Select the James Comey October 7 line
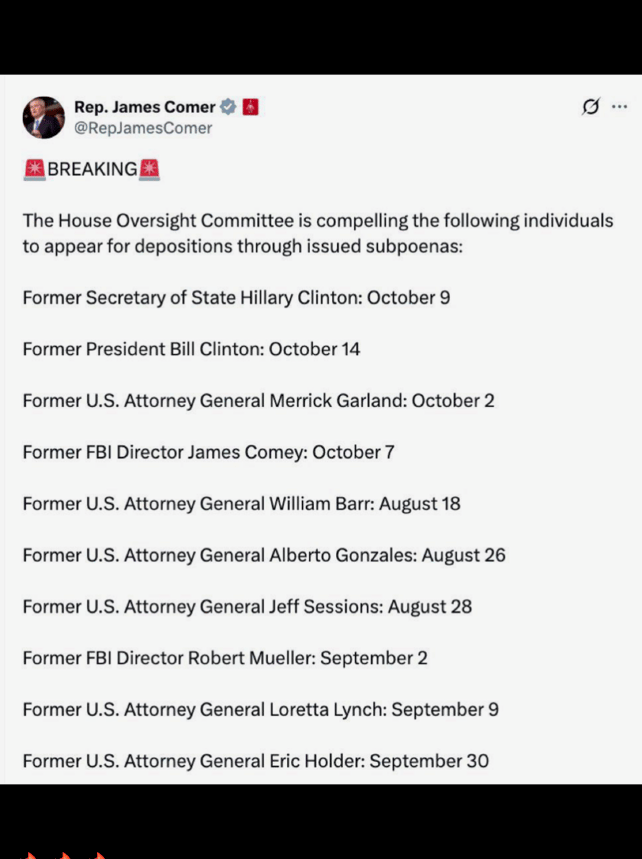 coord(208,452)
